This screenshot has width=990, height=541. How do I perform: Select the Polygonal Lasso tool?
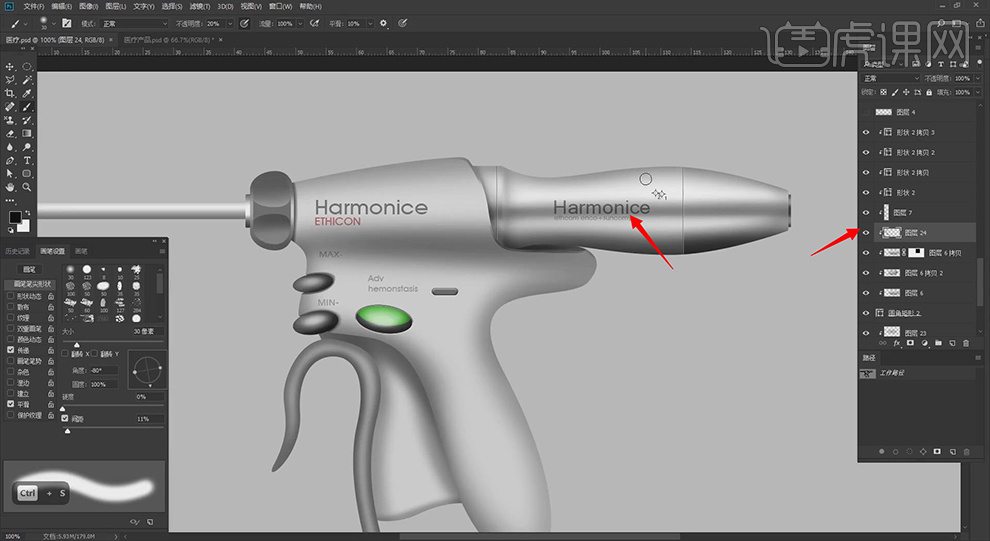coord(9,80)
